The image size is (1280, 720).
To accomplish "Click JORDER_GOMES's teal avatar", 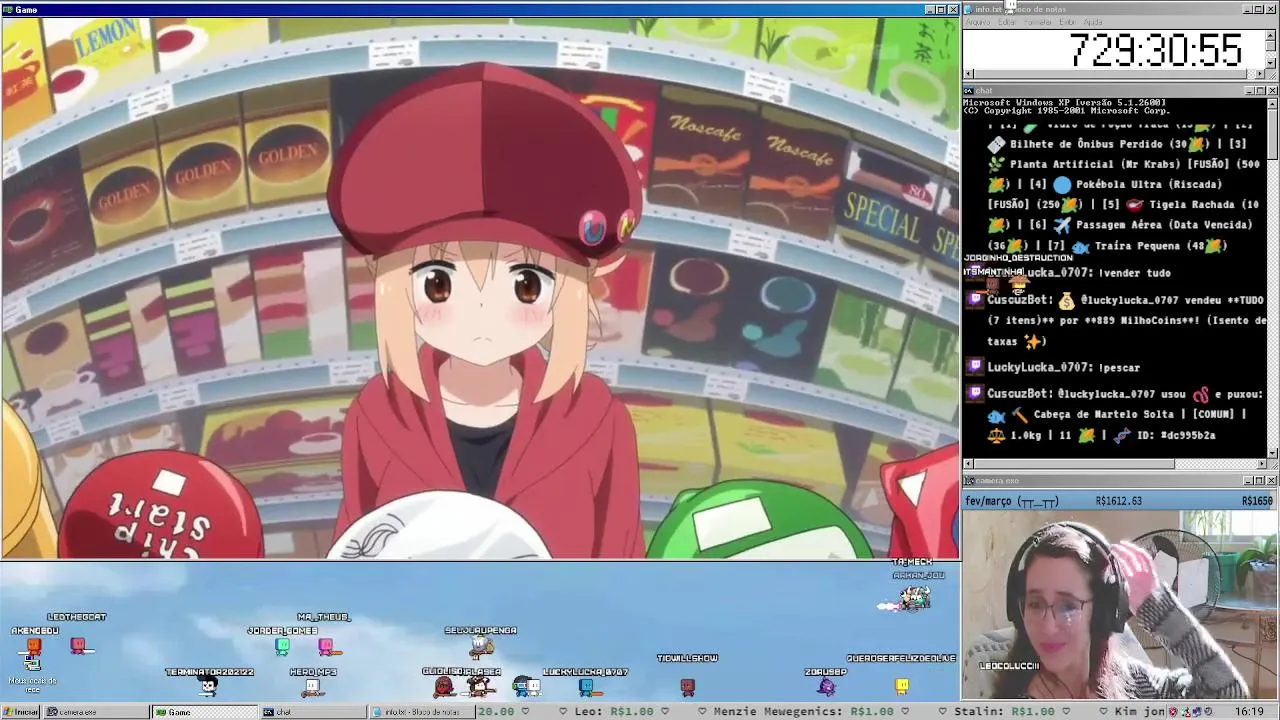I will point(282,646).
